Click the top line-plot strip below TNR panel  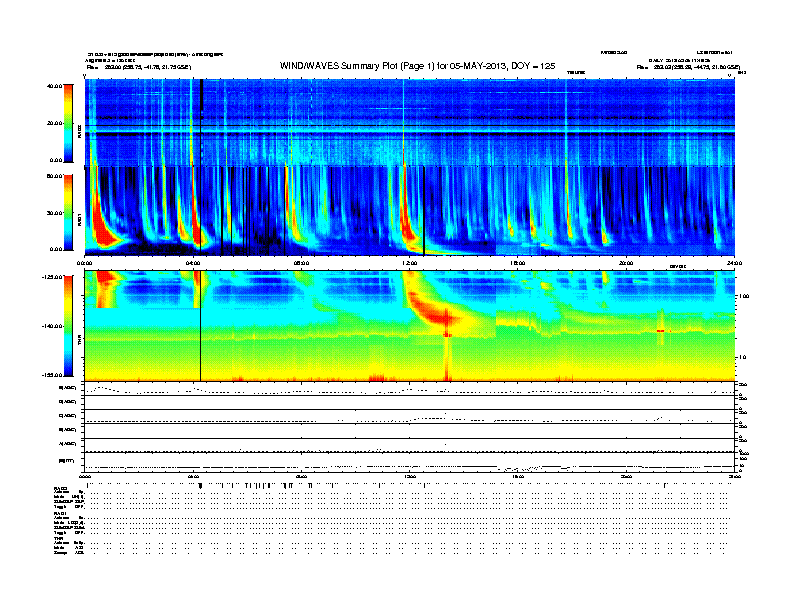click(410, 389)
